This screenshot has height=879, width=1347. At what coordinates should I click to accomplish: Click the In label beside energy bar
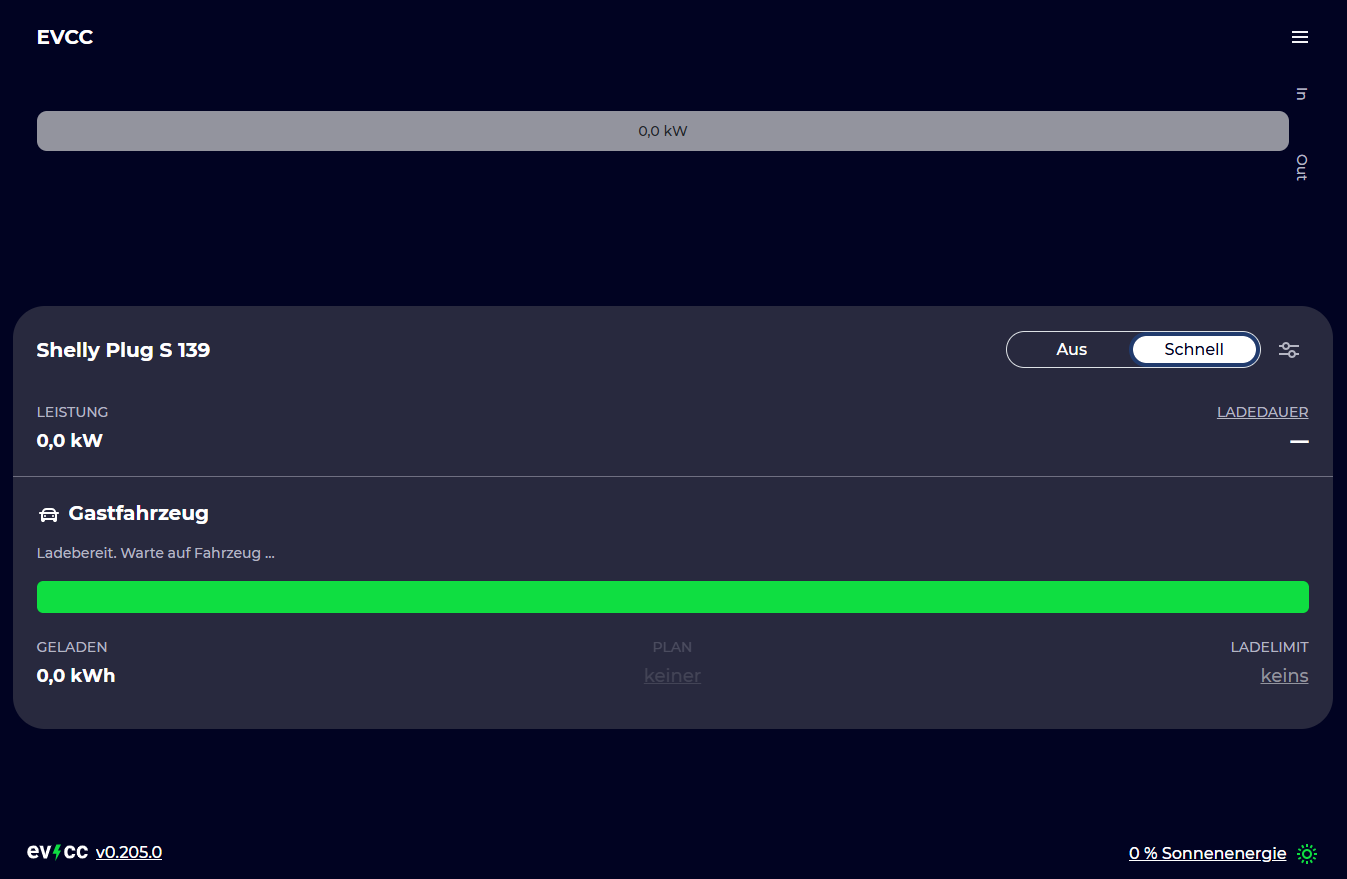point(1301,94)
